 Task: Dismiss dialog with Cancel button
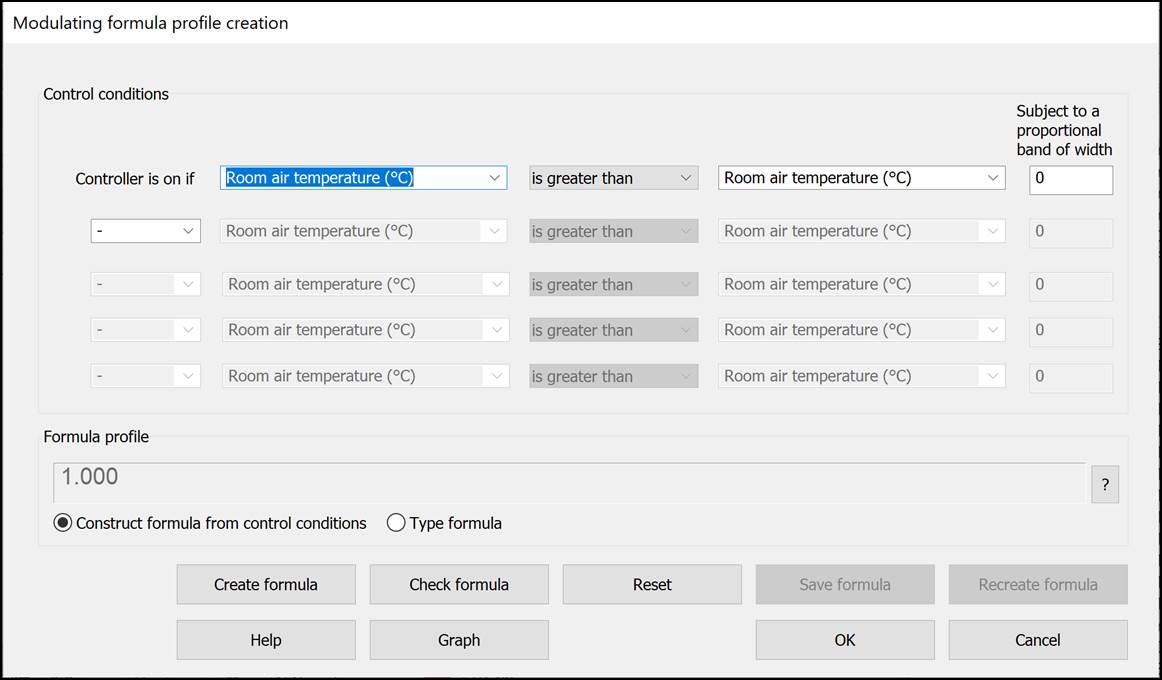1038,640
